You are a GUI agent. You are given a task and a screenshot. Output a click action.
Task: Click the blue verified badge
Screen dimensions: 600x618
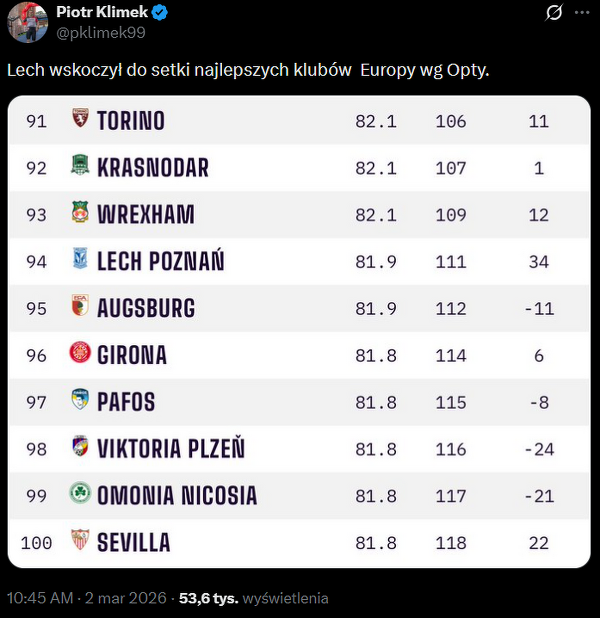[159, 13]
